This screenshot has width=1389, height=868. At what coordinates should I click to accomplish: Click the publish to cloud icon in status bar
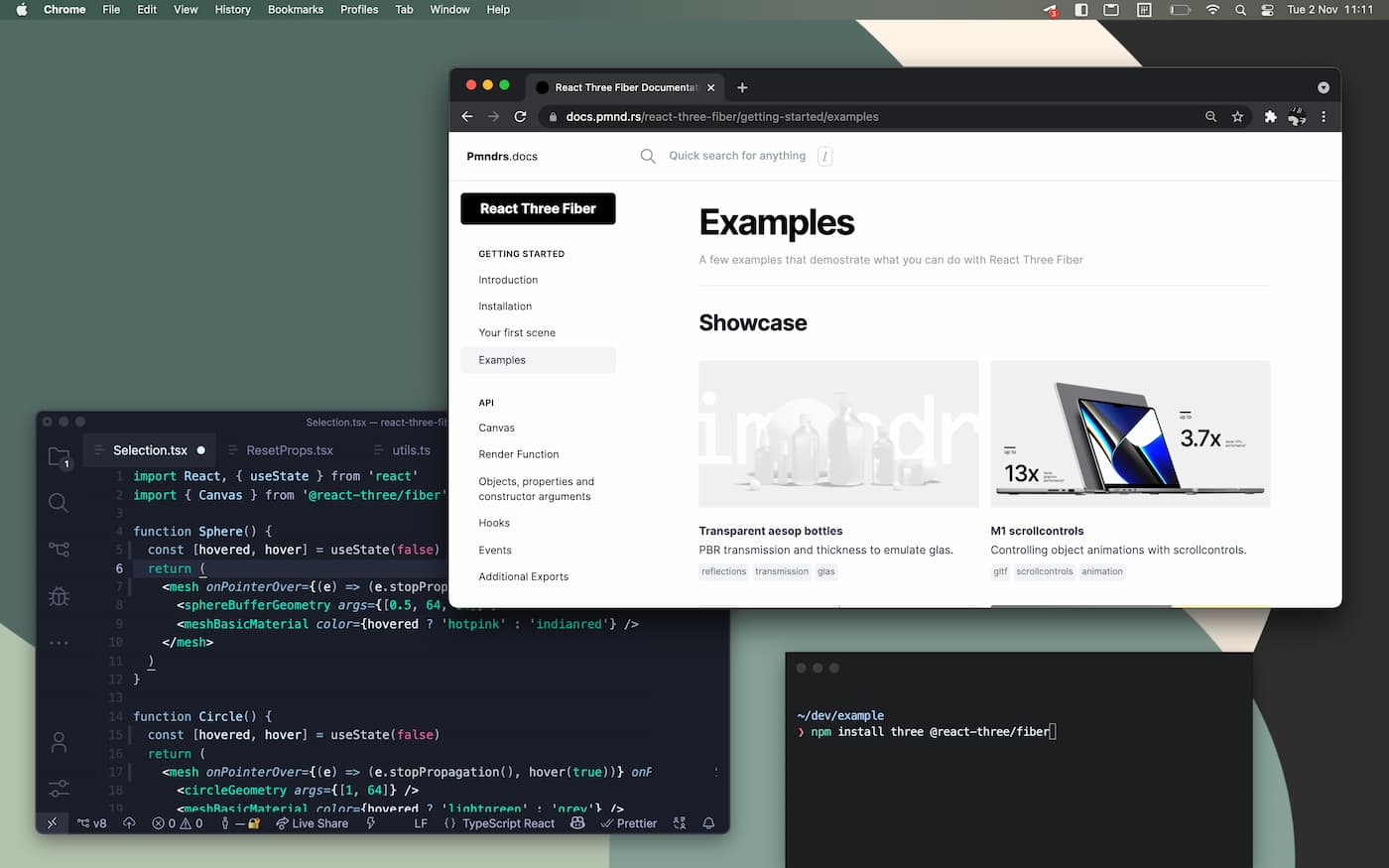[129, 823]
